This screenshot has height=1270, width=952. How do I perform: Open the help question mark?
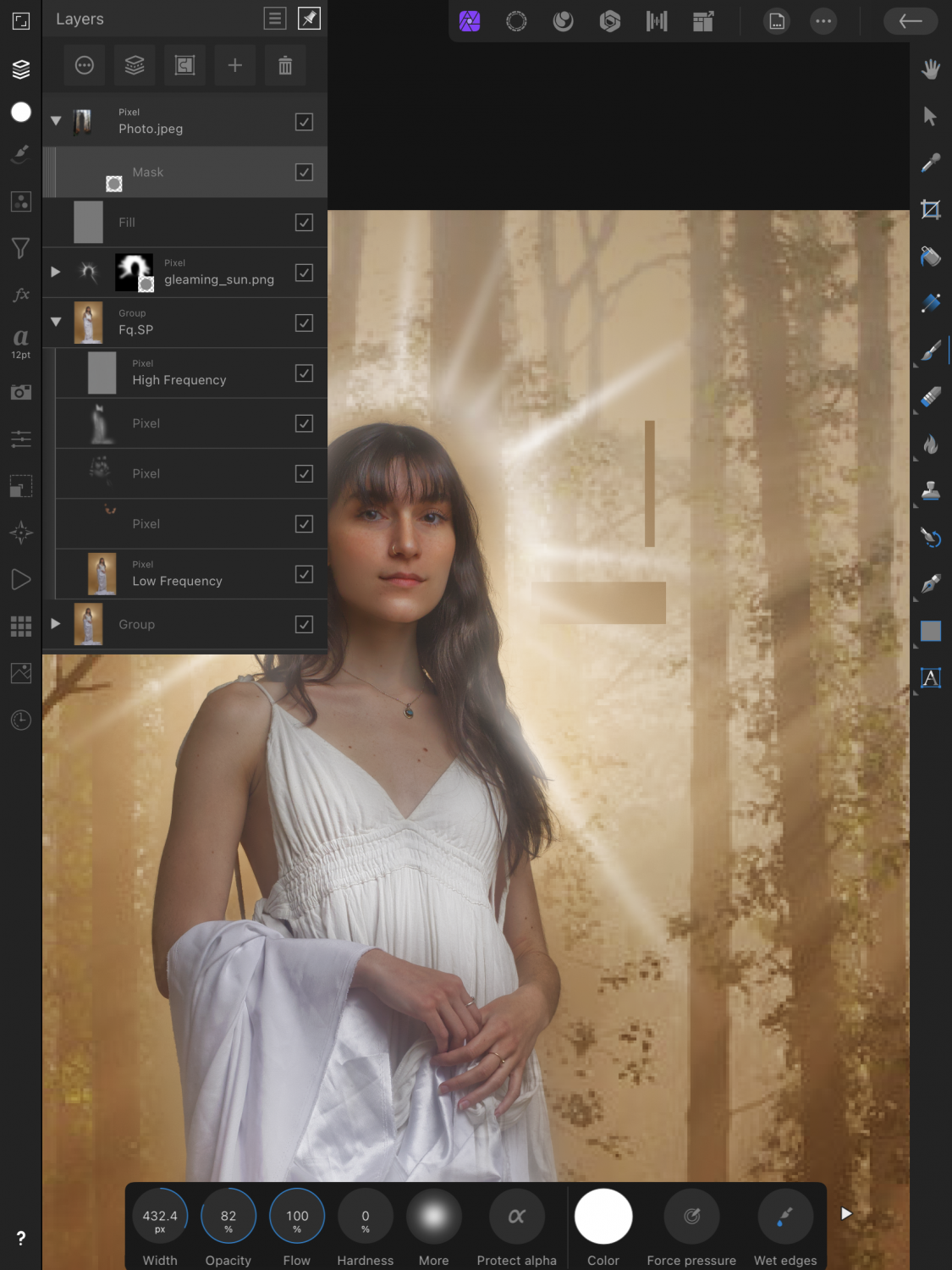tap(21, 1238)
